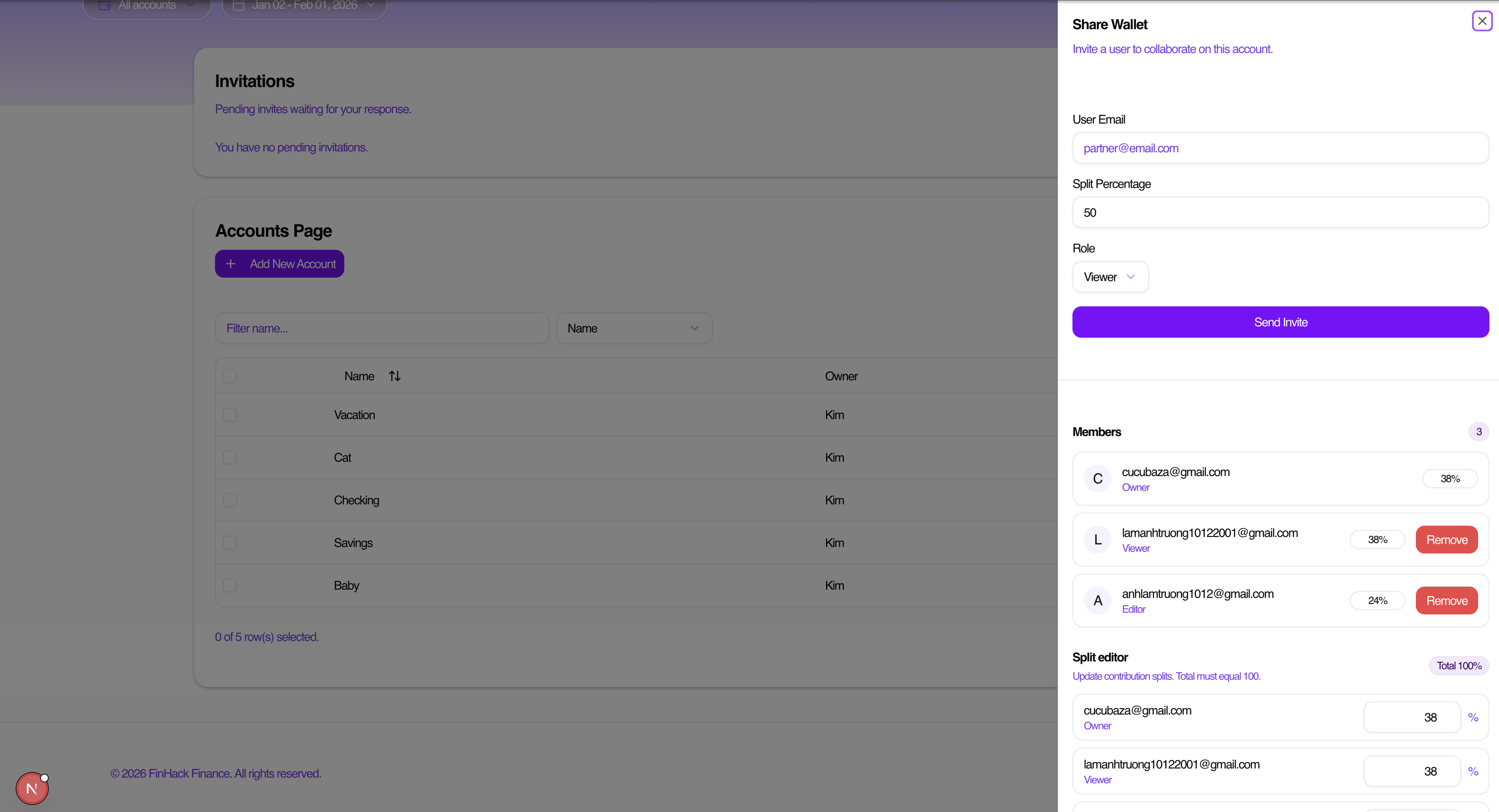Screen dimensions: 1499x812
Task: Click the owner's split editor percentage field
Action: click(1411, 717)
